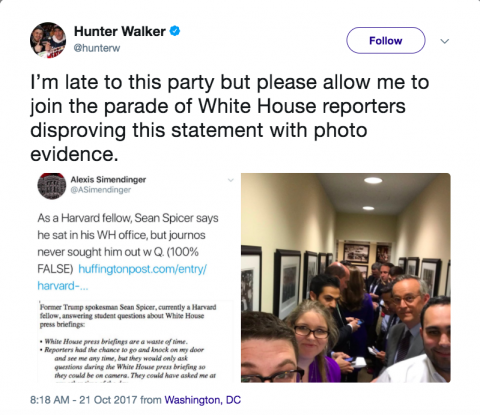Click Hunter Walker's profile avatar
Viewport: 480px width, 415px height.
48,40
